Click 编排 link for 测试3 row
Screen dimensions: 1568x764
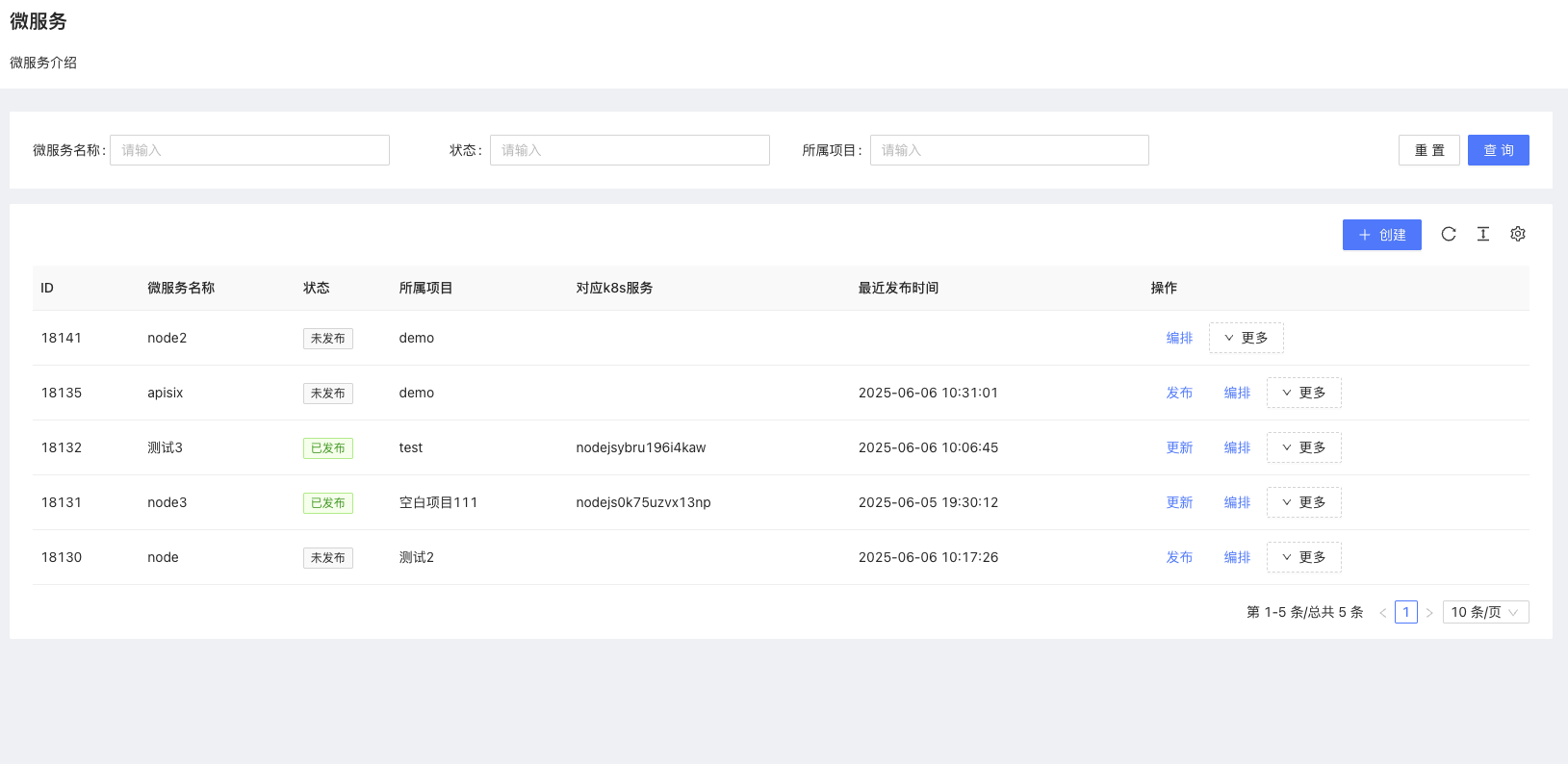coord(1237,447)
